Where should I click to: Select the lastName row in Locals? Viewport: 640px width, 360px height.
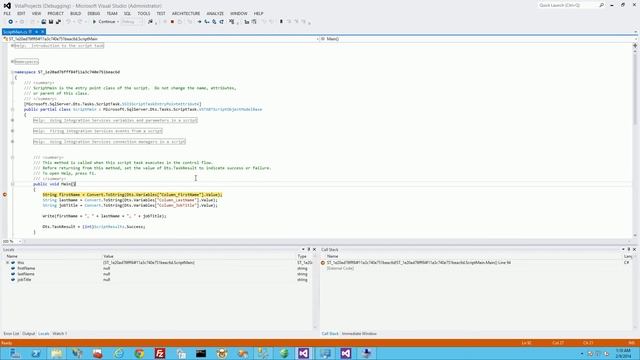coord(158,274)
